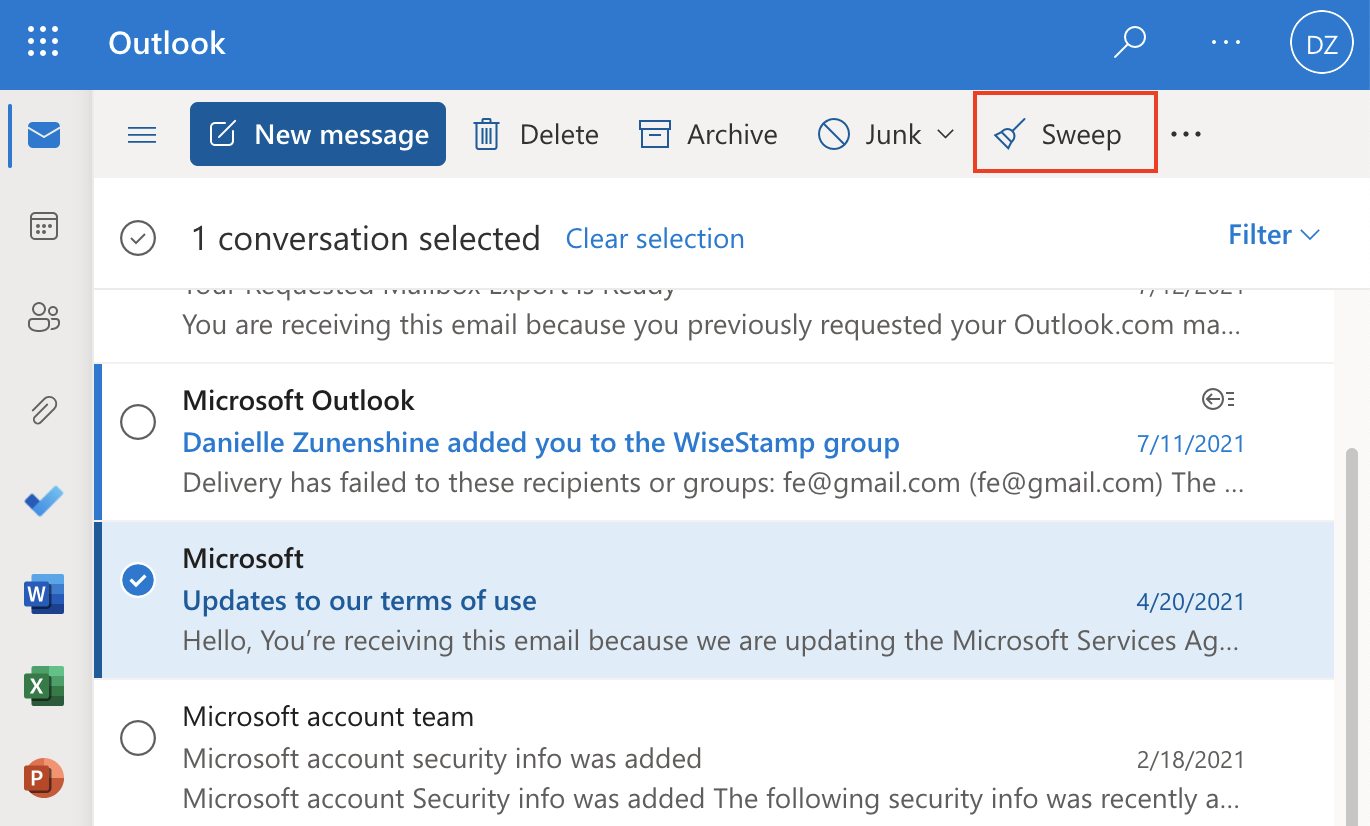The image size is (1370, 826).
Task: Open the DZ account avatar
Action: click(x=1321, y=42)
